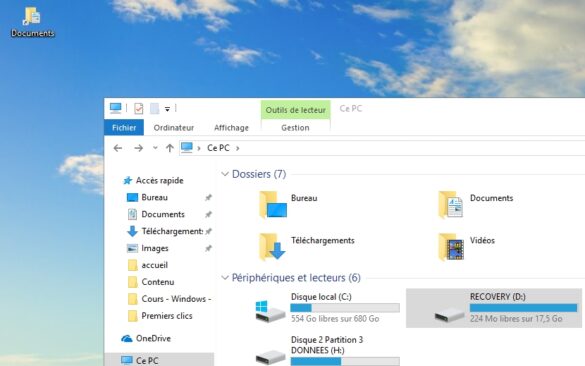Viewport: 585px width, 366px height.
Task: Click the pin icon next to Téléchargements
Action: pyautogui.click(x=208, y=231)
